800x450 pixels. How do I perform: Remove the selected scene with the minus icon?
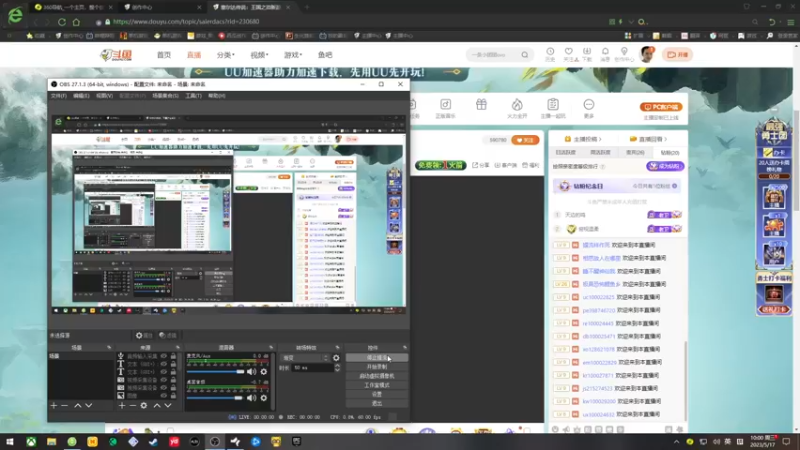(64, 406)
